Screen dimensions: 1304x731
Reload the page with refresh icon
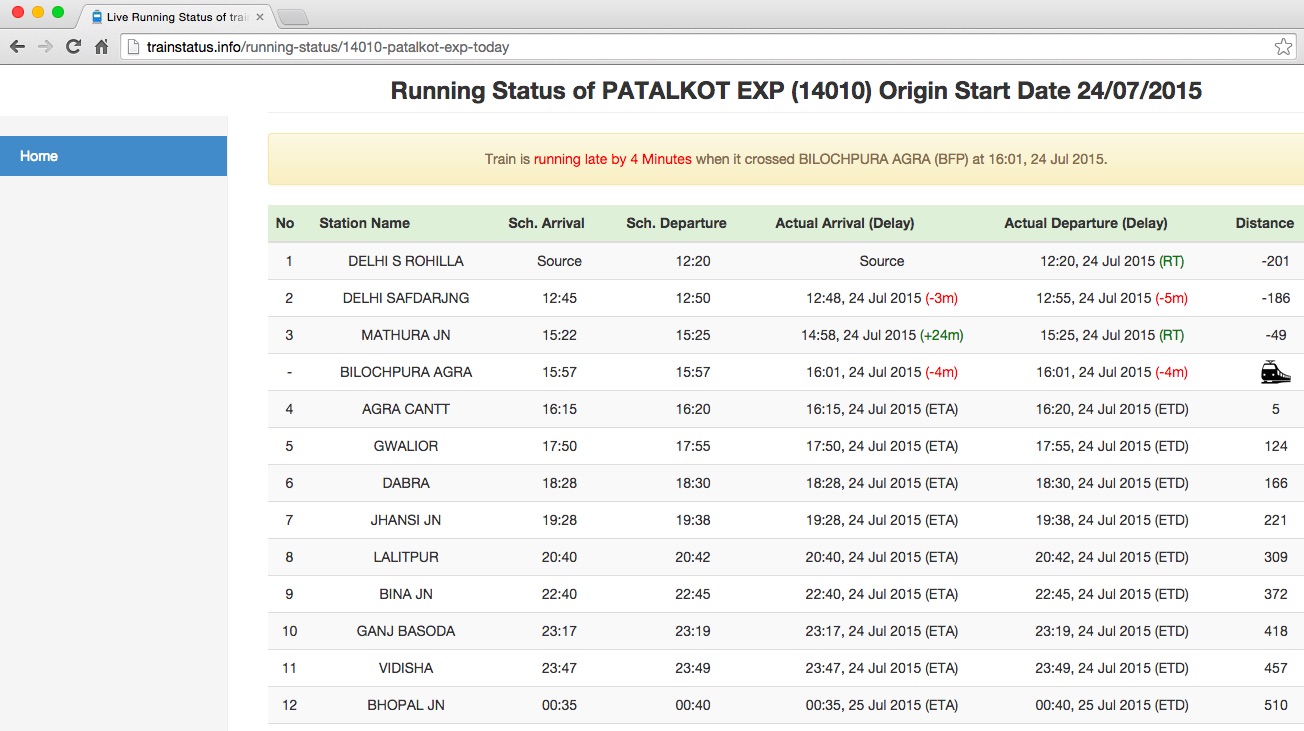coord(73,47)
